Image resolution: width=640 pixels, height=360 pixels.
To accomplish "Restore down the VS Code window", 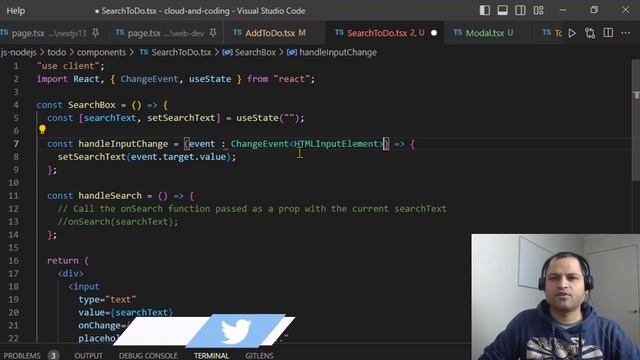I will (x=594, y=10).
